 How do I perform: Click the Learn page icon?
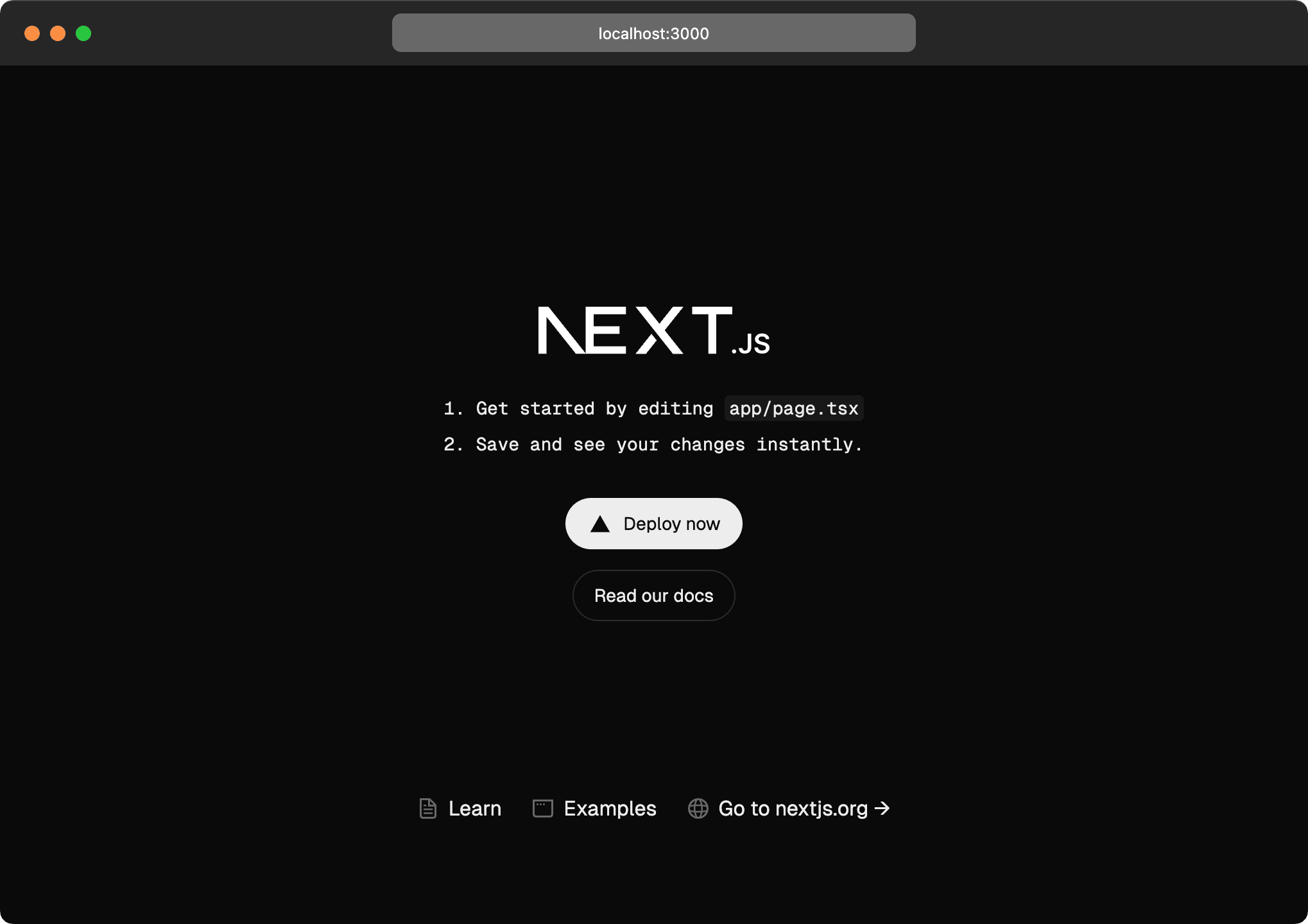point(427,808)
